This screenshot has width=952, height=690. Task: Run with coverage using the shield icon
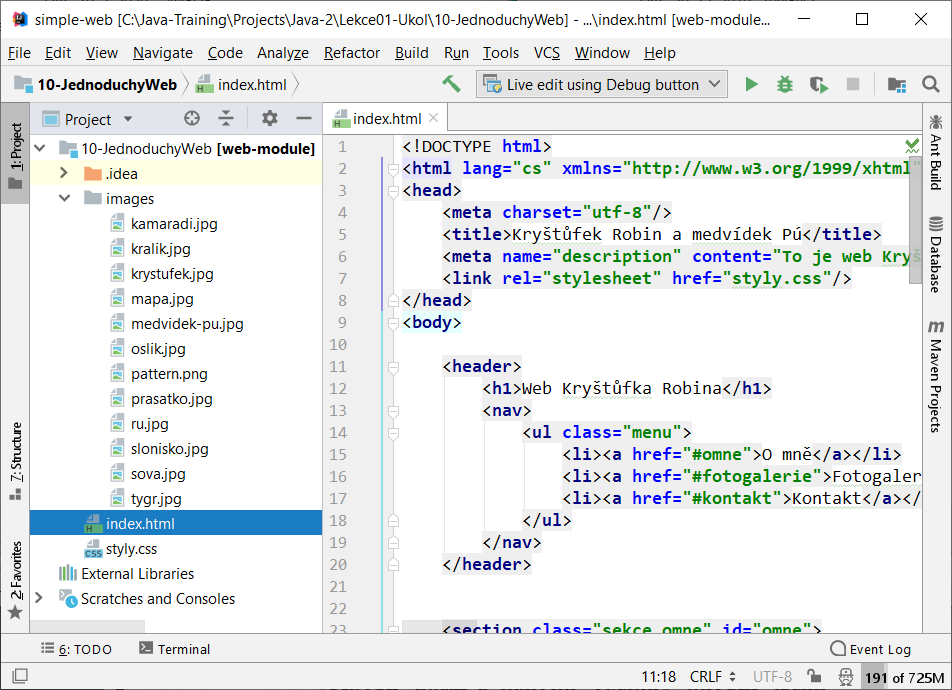click(818, 84)
